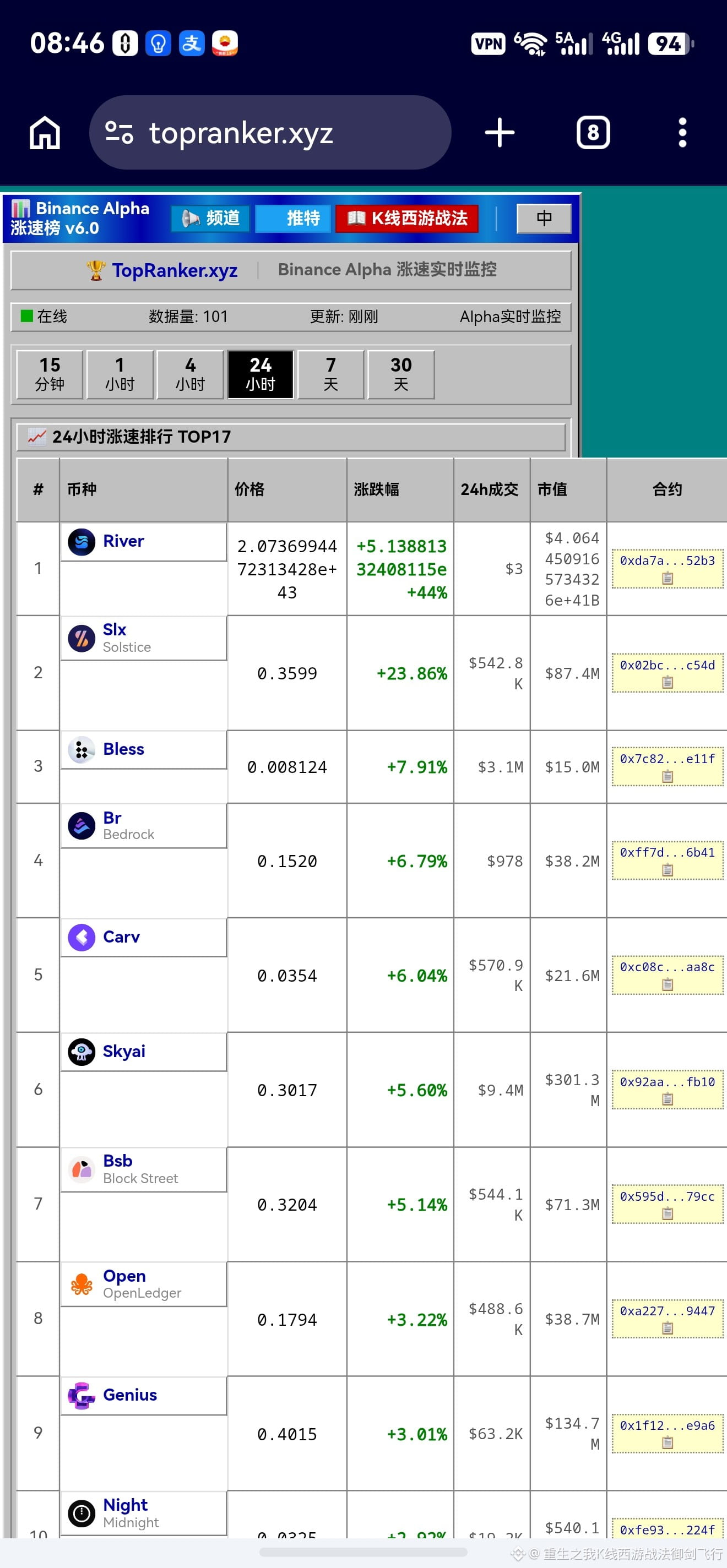Open the K线西游战法 button
This screenshot has width=727, height=1568.
(406, 218)
